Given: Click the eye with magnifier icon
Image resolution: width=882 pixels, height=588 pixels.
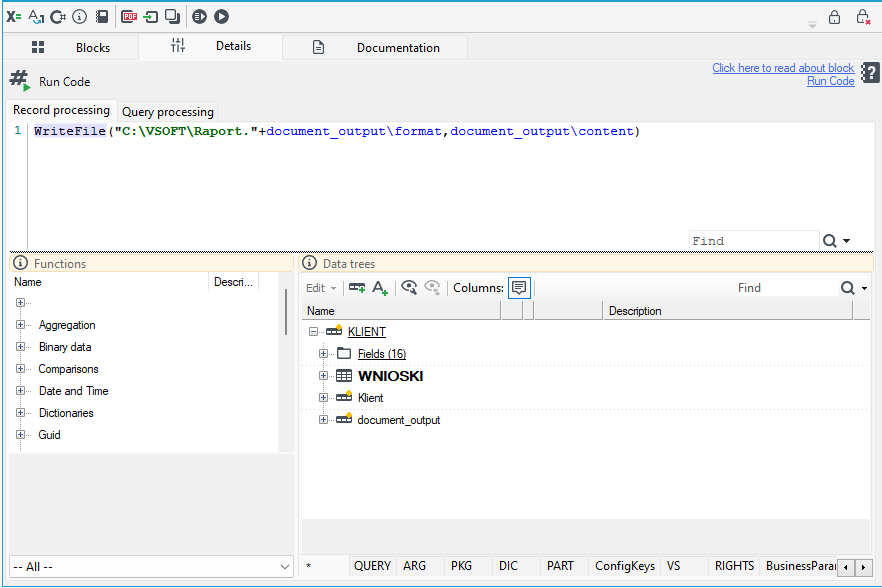Looking at the screenshot, I should pos(409,288).
